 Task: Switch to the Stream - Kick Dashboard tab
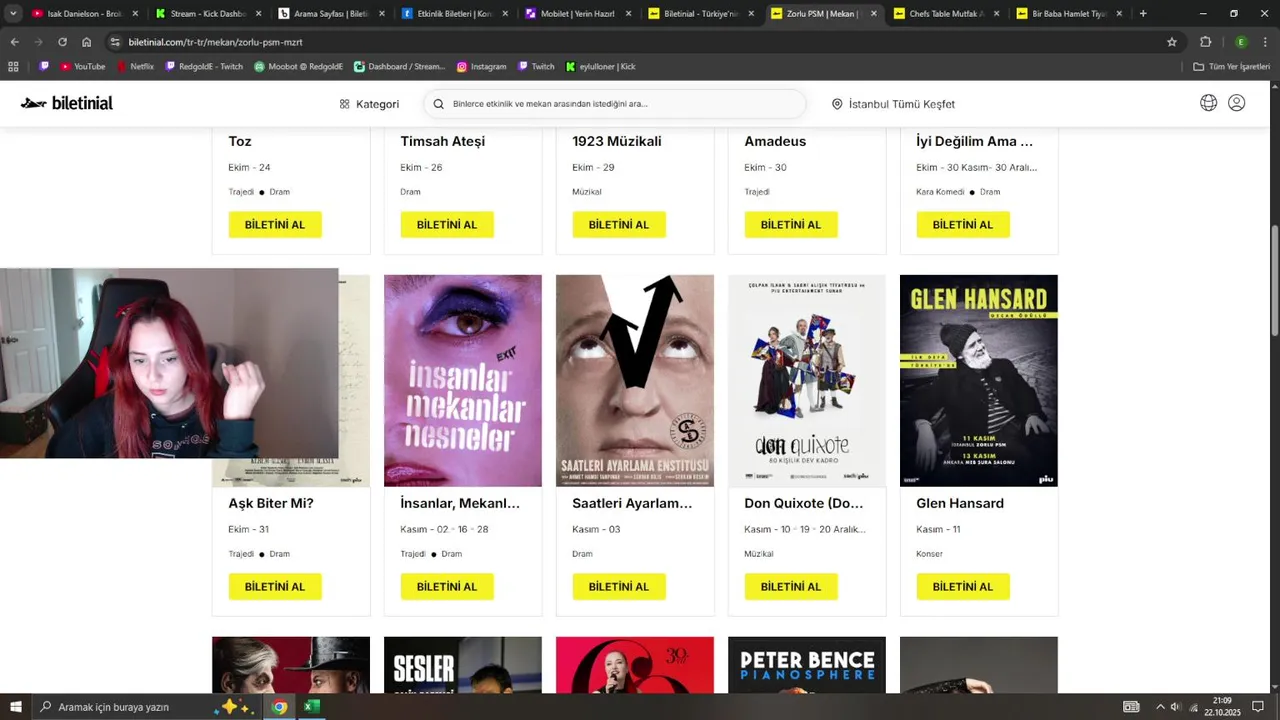tap(208, 14)
